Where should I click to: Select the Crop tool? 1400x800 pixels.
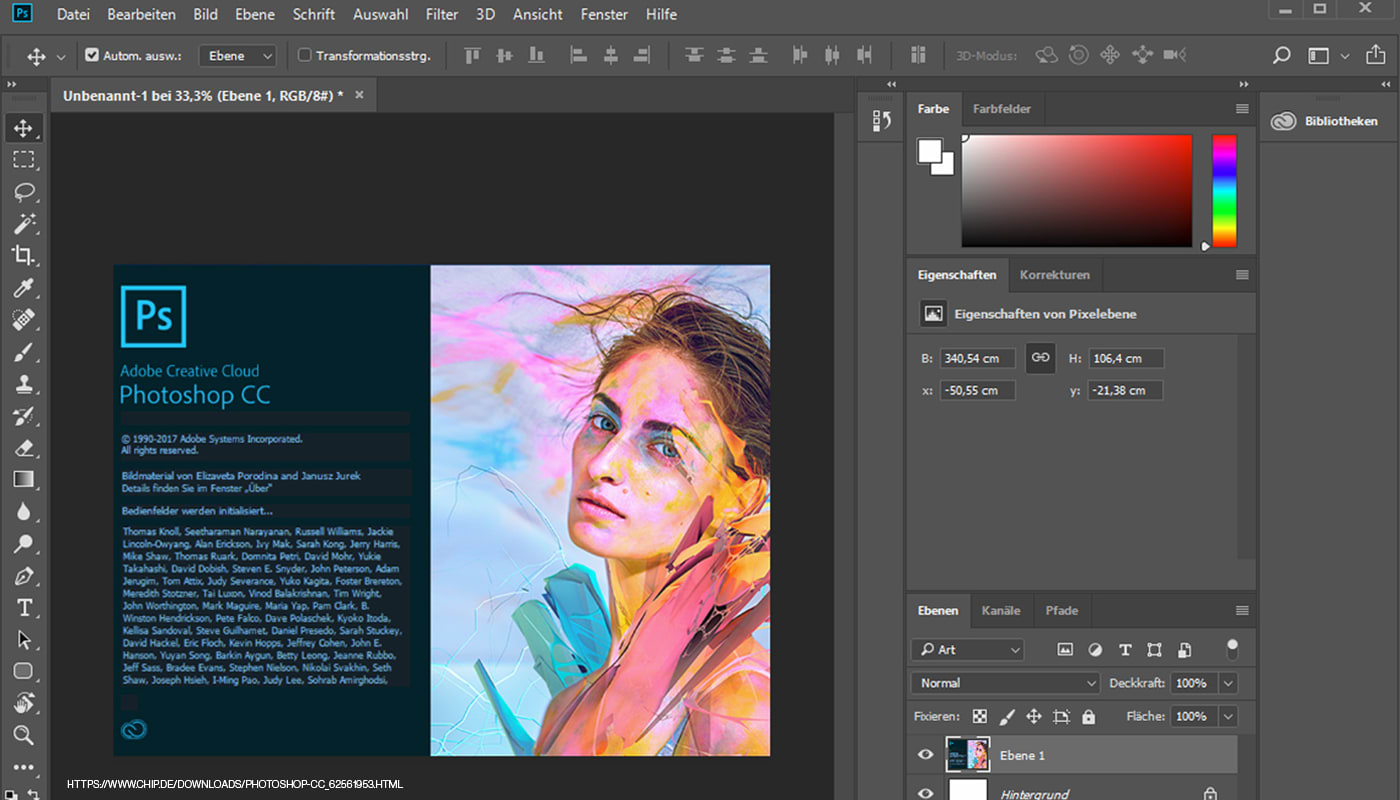pos(25,256)
